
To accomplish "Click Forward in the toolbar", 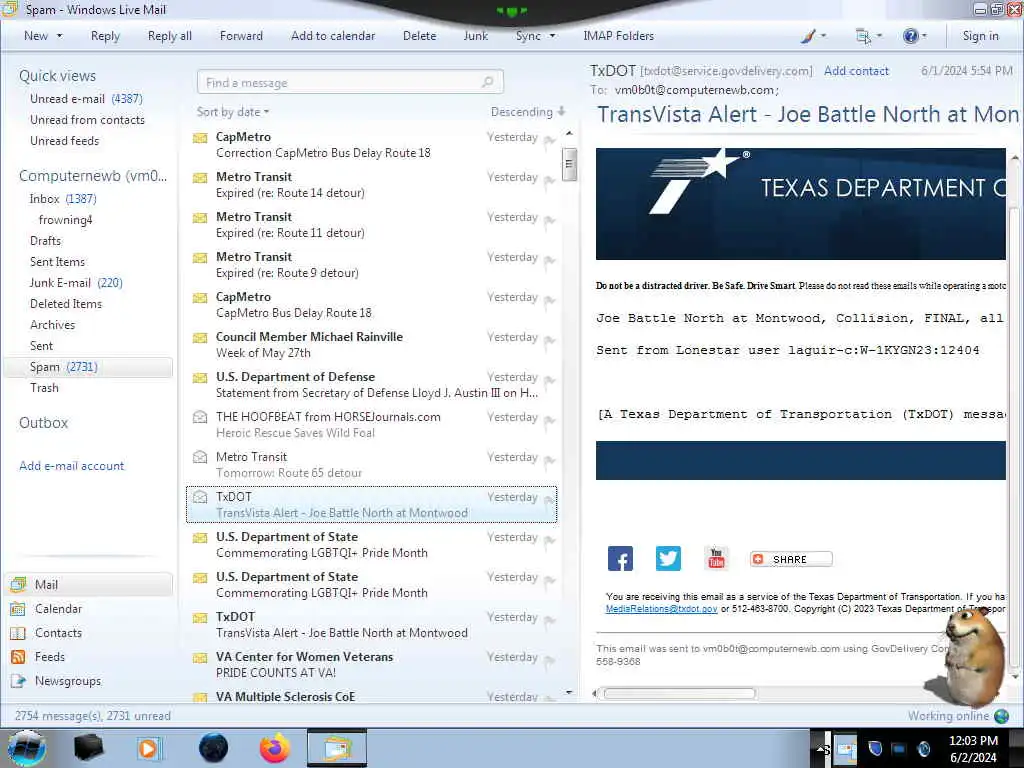I will [x=241, y=36].
